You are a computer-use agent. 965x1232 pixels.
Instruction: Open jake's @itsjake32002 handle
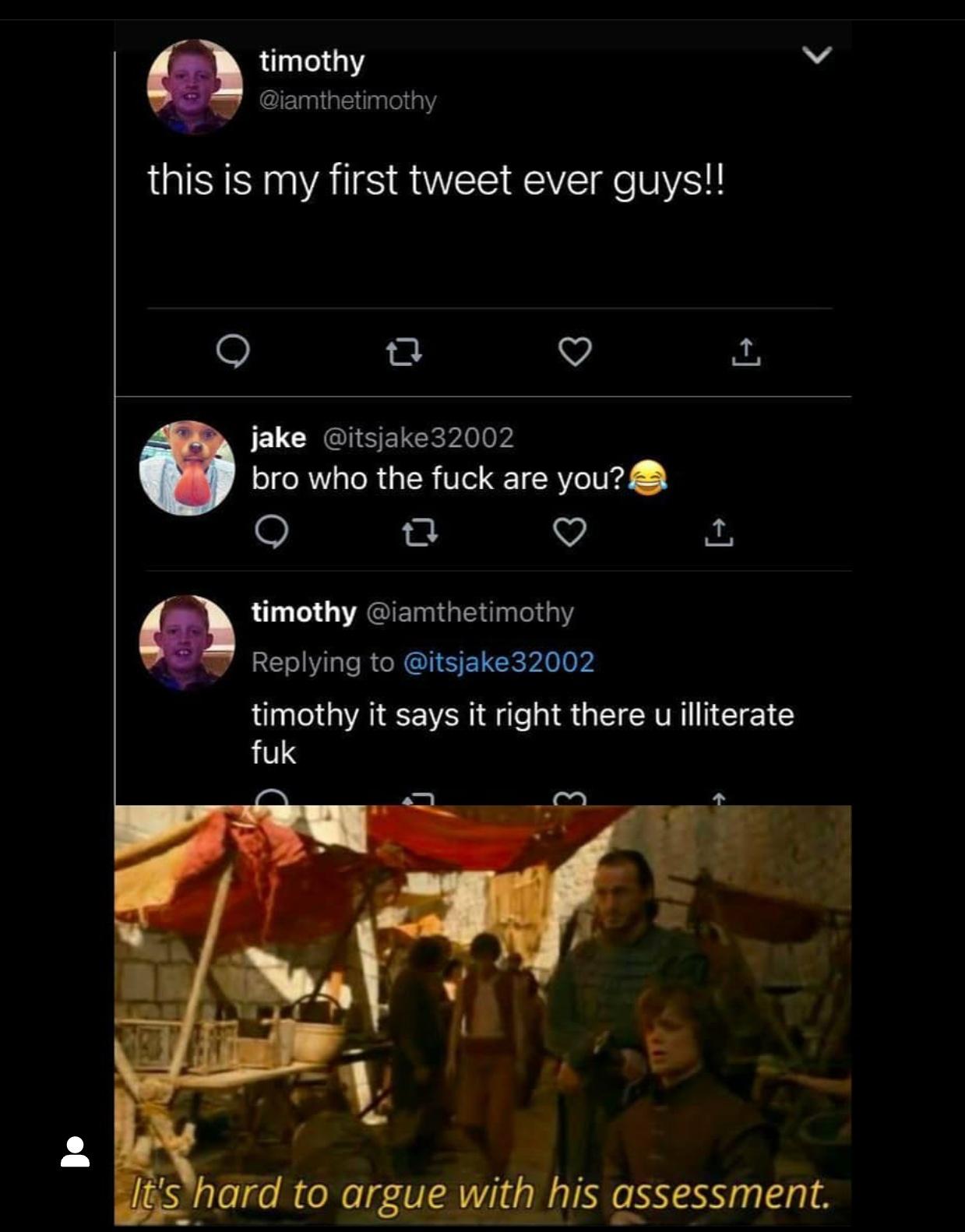coord(418,438)
